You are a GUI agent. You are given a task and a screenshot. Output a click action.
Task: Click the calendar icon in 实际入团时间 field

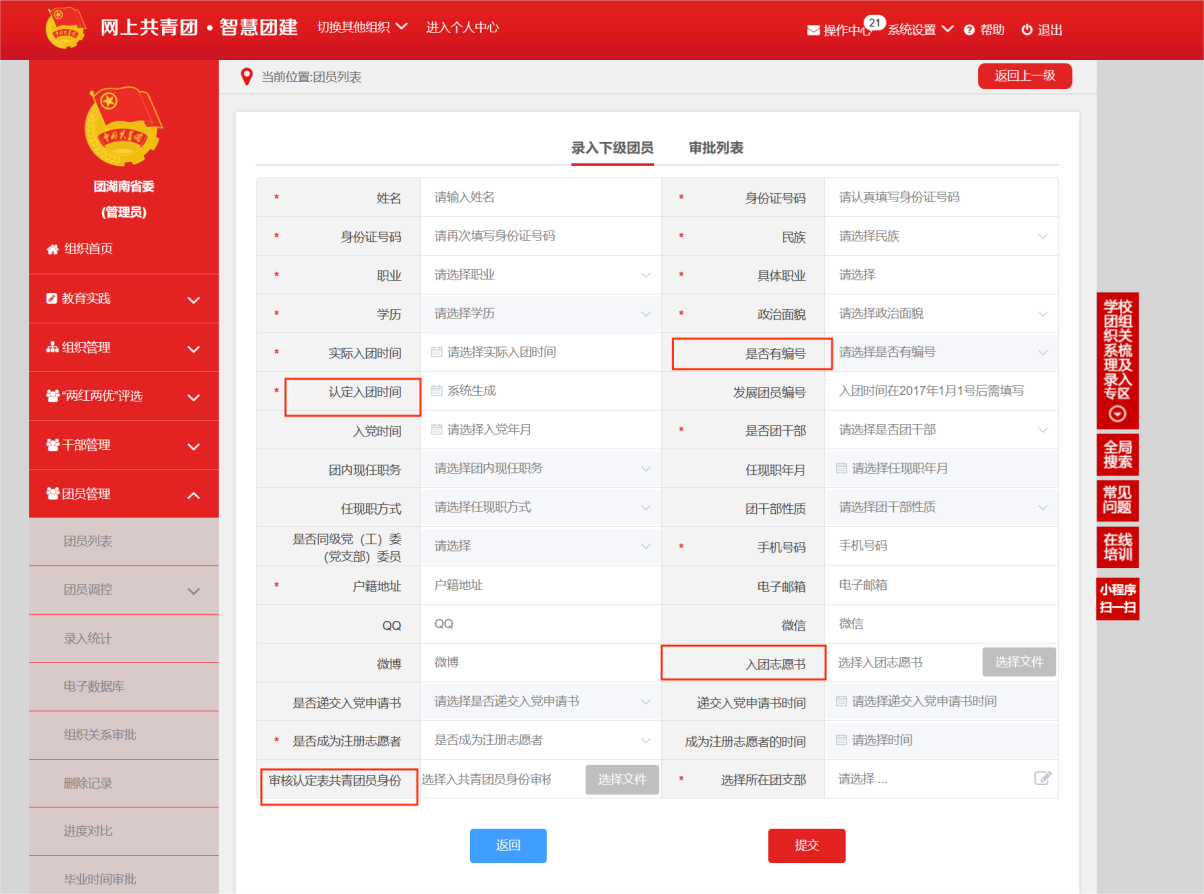pyautogui.click(x=436, y=352)
